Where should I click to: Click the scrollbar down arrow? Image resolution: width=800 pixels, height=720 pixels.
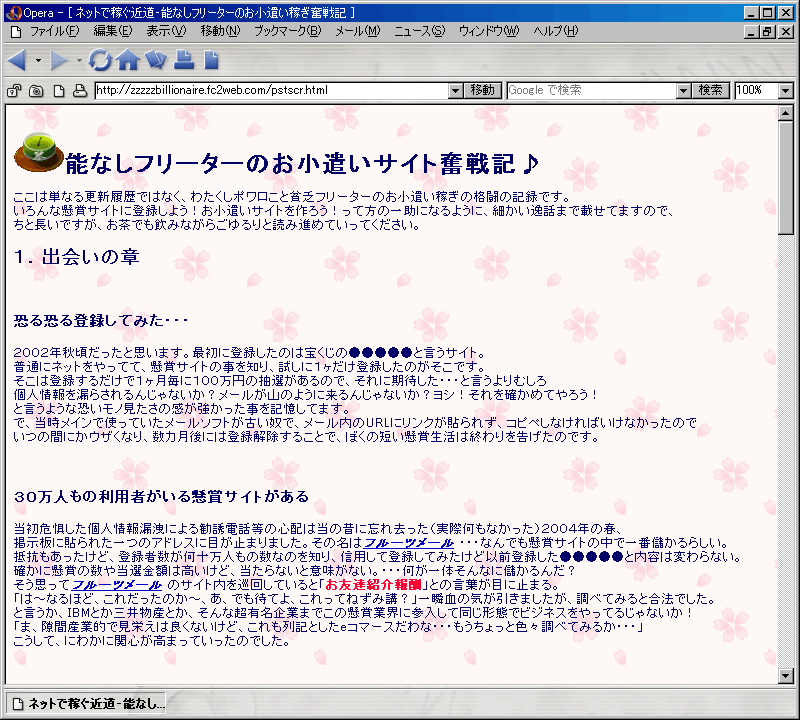click(786, 676)
